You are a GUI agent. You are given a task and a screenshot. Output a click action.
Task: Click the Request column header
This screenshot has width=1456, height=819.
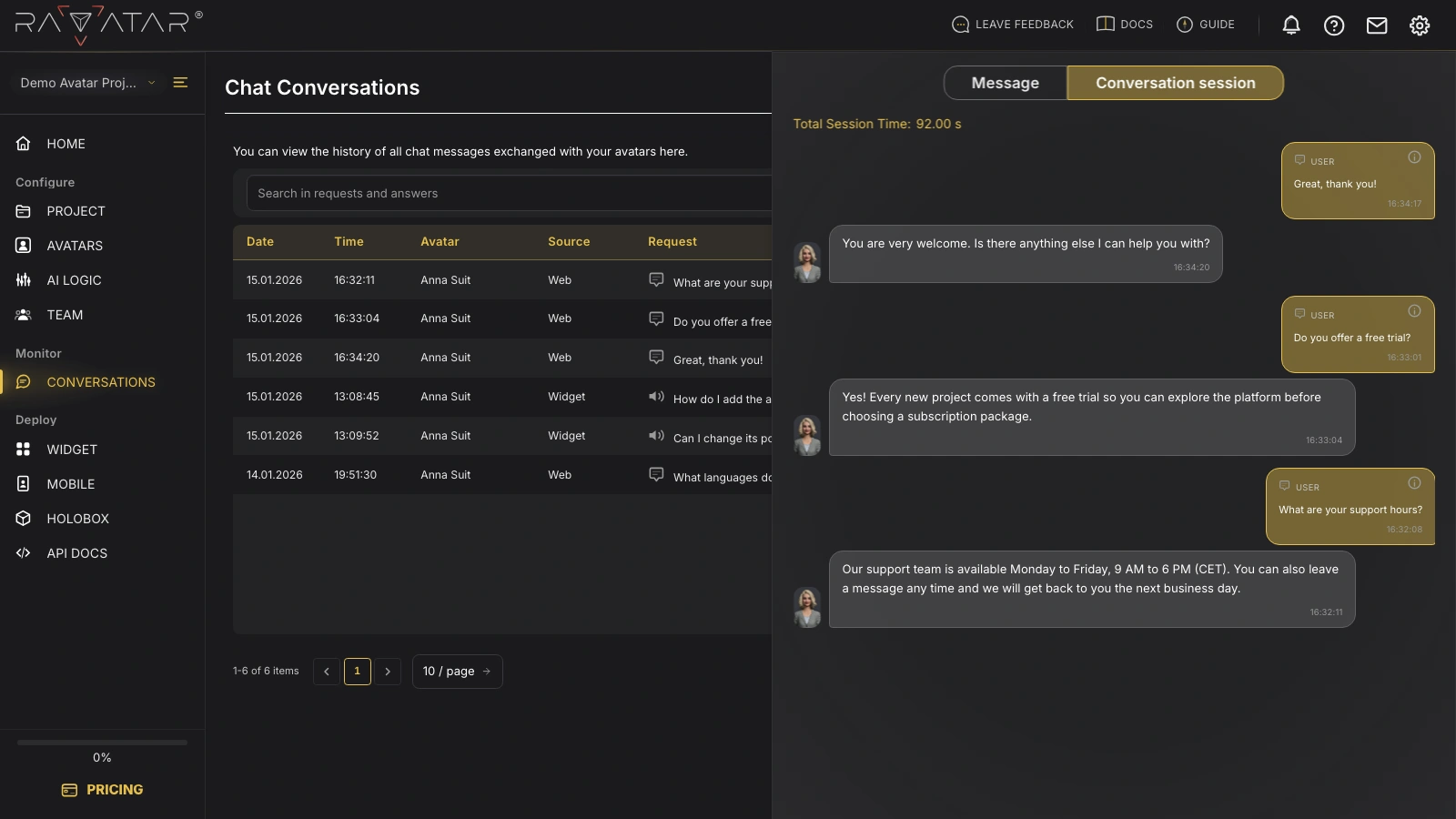coord(672,242)
